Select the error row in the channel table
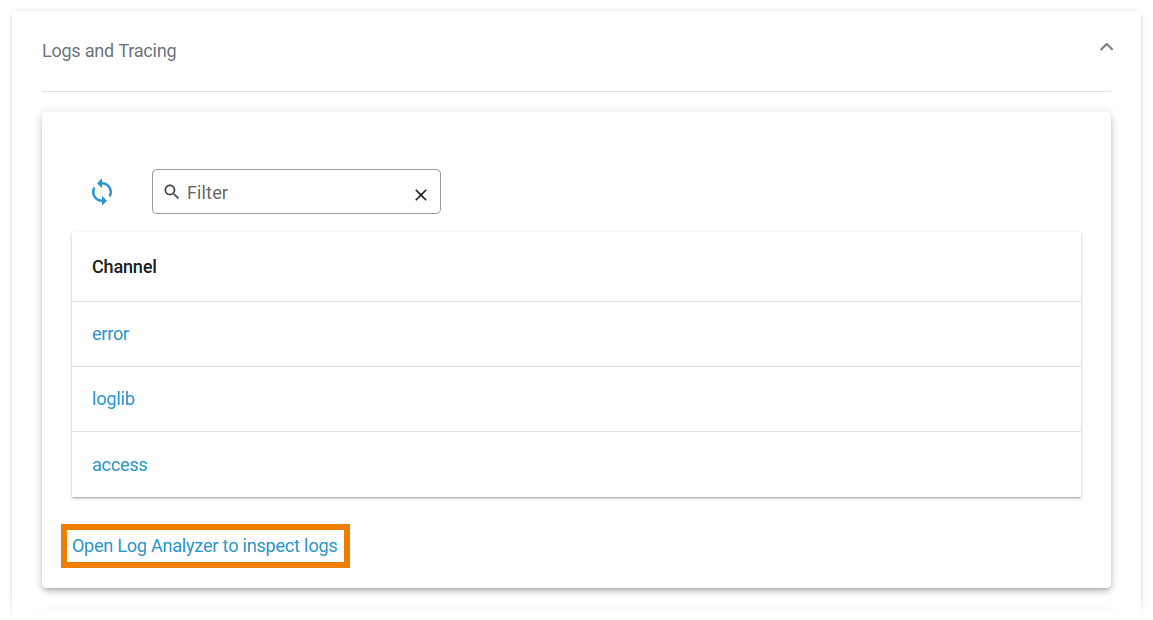The height and width of the screenshot is (620, 1153). [576, 334]
